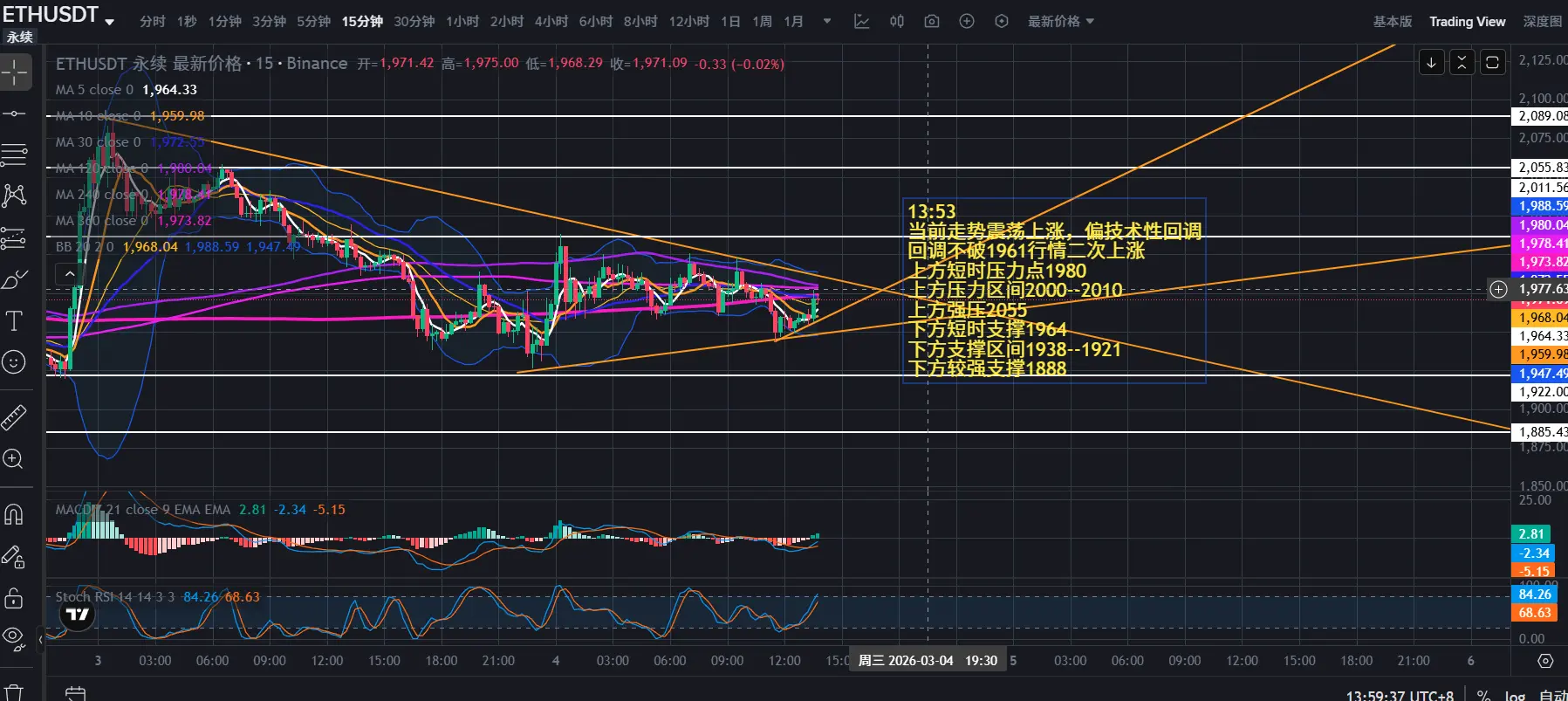Expand the ETHUSDT symbol dropdown
Viewport: 1568px width, 701px height.
pyautogui.click(x=109, y=22)
